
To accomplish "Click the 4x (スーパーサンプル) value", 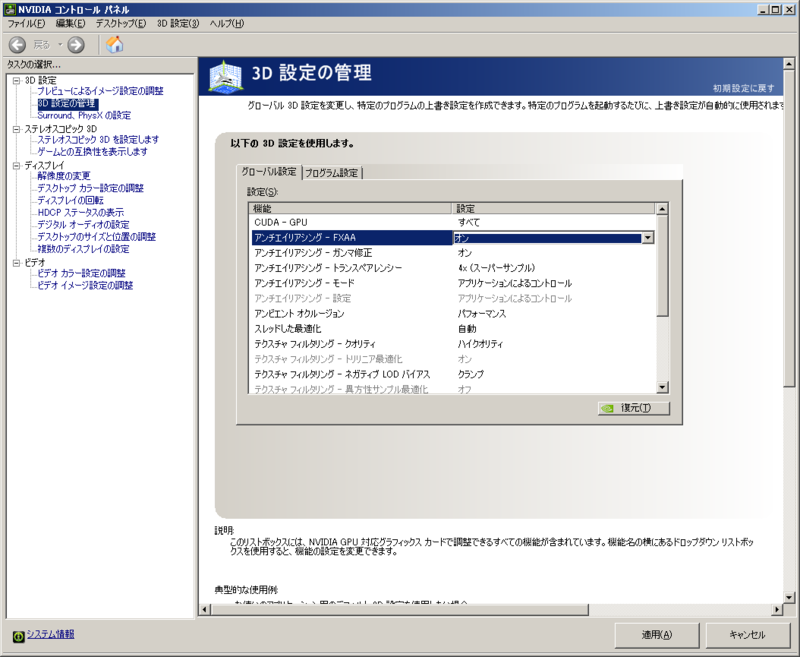I will [x=496, y=268].
